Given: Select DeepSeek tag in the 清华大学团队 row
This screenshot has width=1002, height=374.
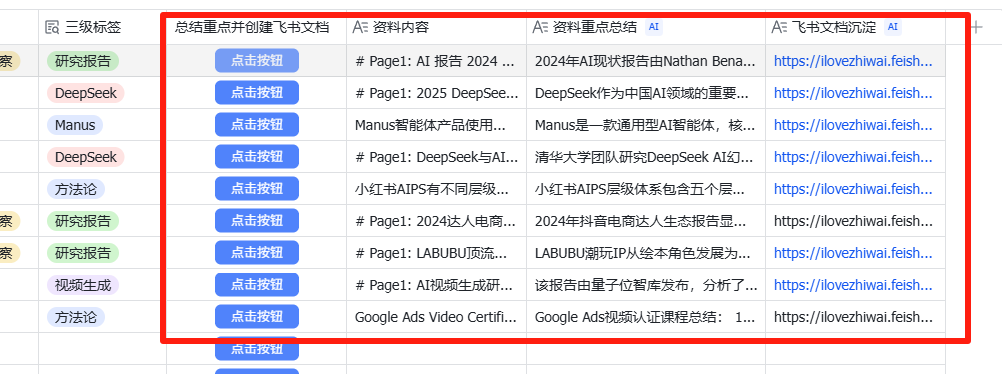Looking at the screenshot, I should [86, 157].
